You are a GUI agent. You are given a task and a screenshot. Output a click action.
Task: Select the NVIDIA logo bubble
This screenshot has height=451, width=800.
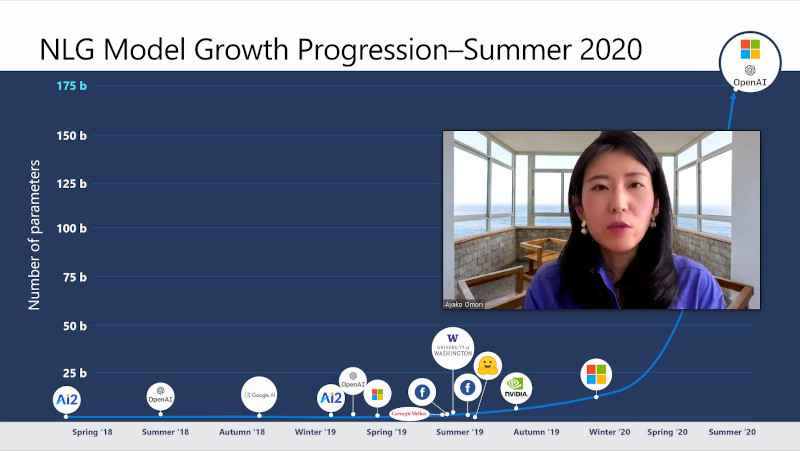pyautogui.click(x=516, y=388)
